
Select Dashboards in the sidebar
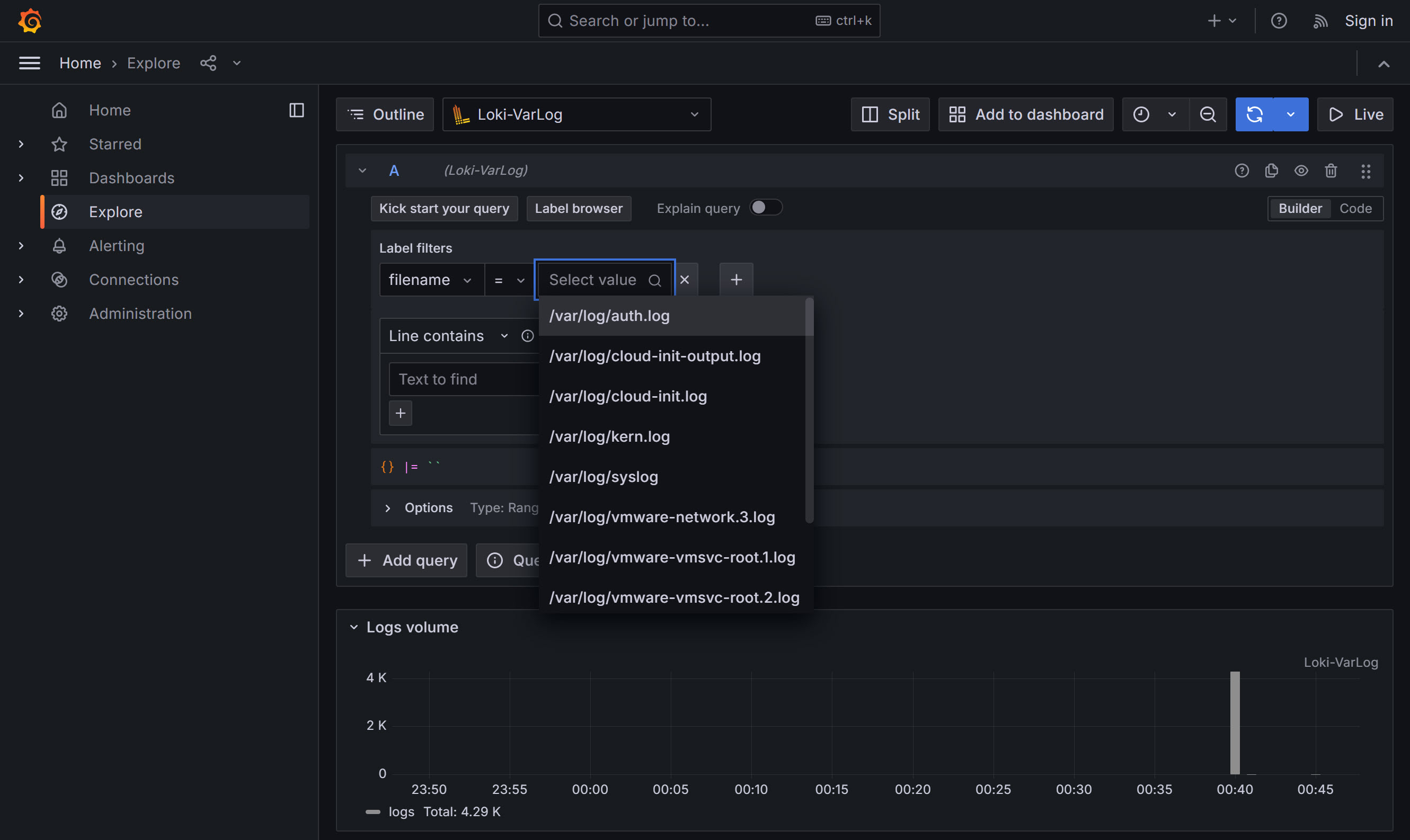coord(131,177)
